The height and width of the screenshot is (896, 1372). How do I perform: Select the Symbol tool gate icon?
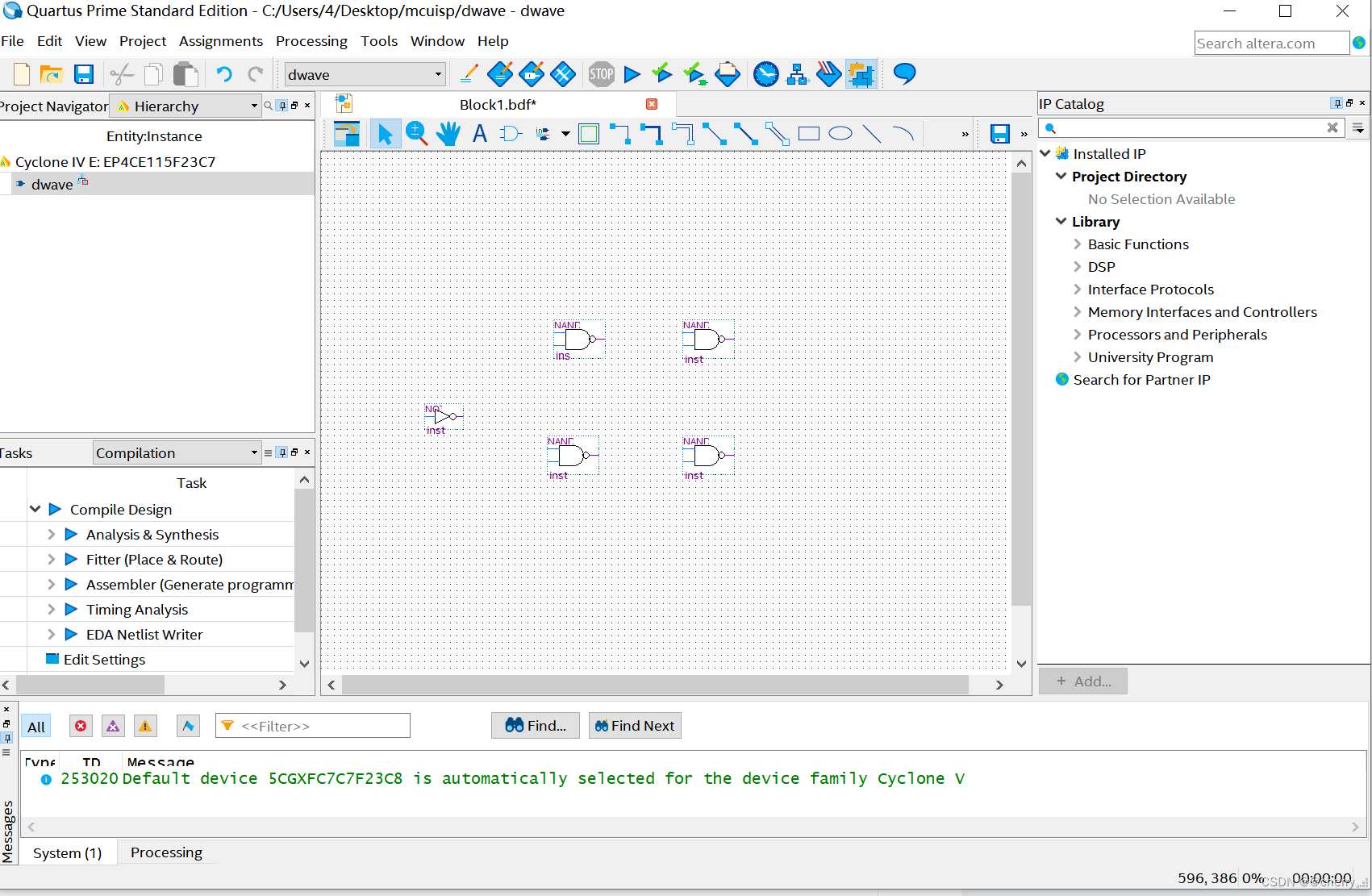point(511,134)
